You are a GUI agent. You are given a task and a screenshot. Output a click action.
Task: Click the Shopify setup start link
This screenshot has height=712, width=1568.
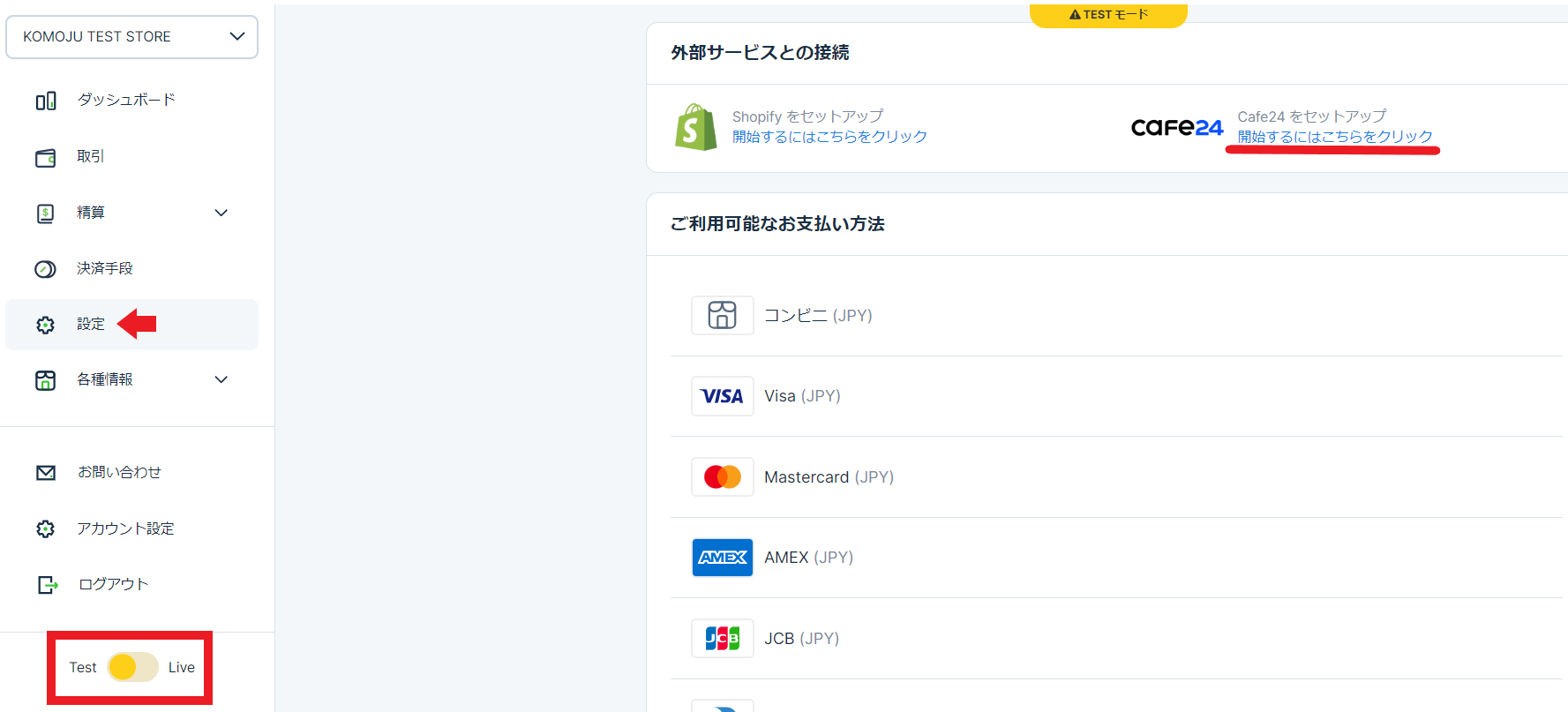(x=829, y=137)
